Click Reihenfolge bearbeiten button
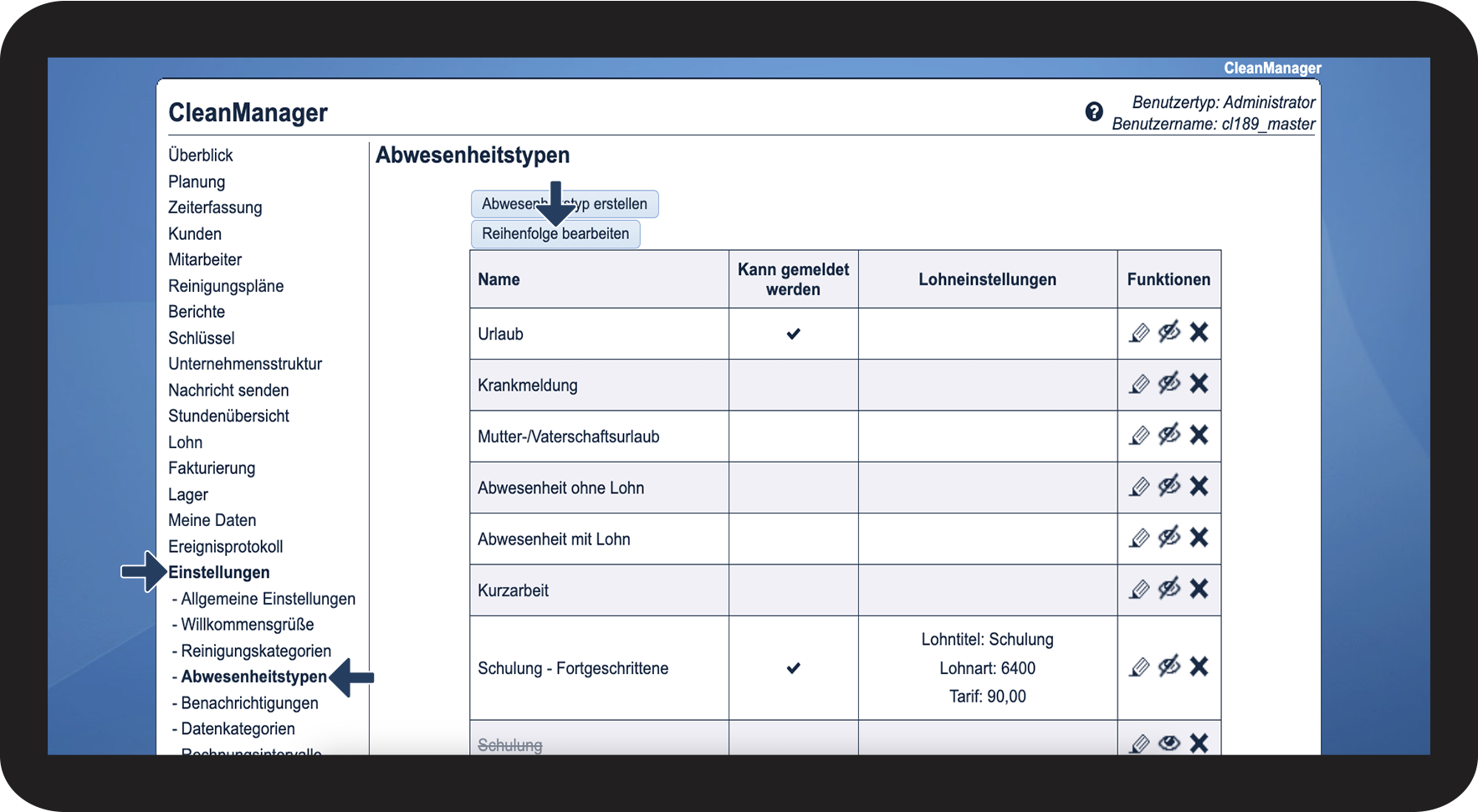Image resolution: width=1478 pixels, height=812 pixels. click(555, 234)
